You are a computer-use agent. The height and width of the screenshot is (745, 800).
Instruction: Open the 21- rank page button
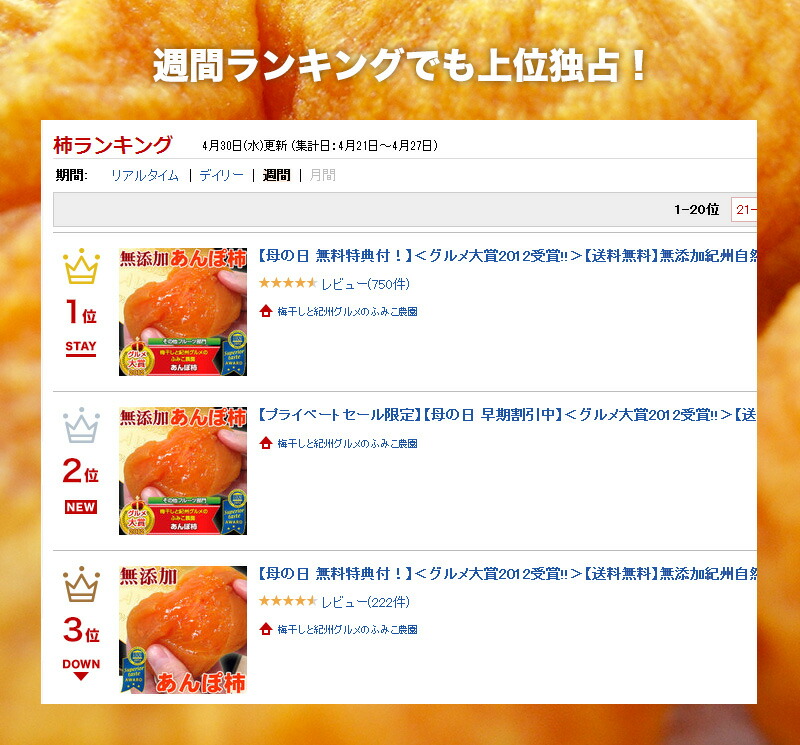744,209
